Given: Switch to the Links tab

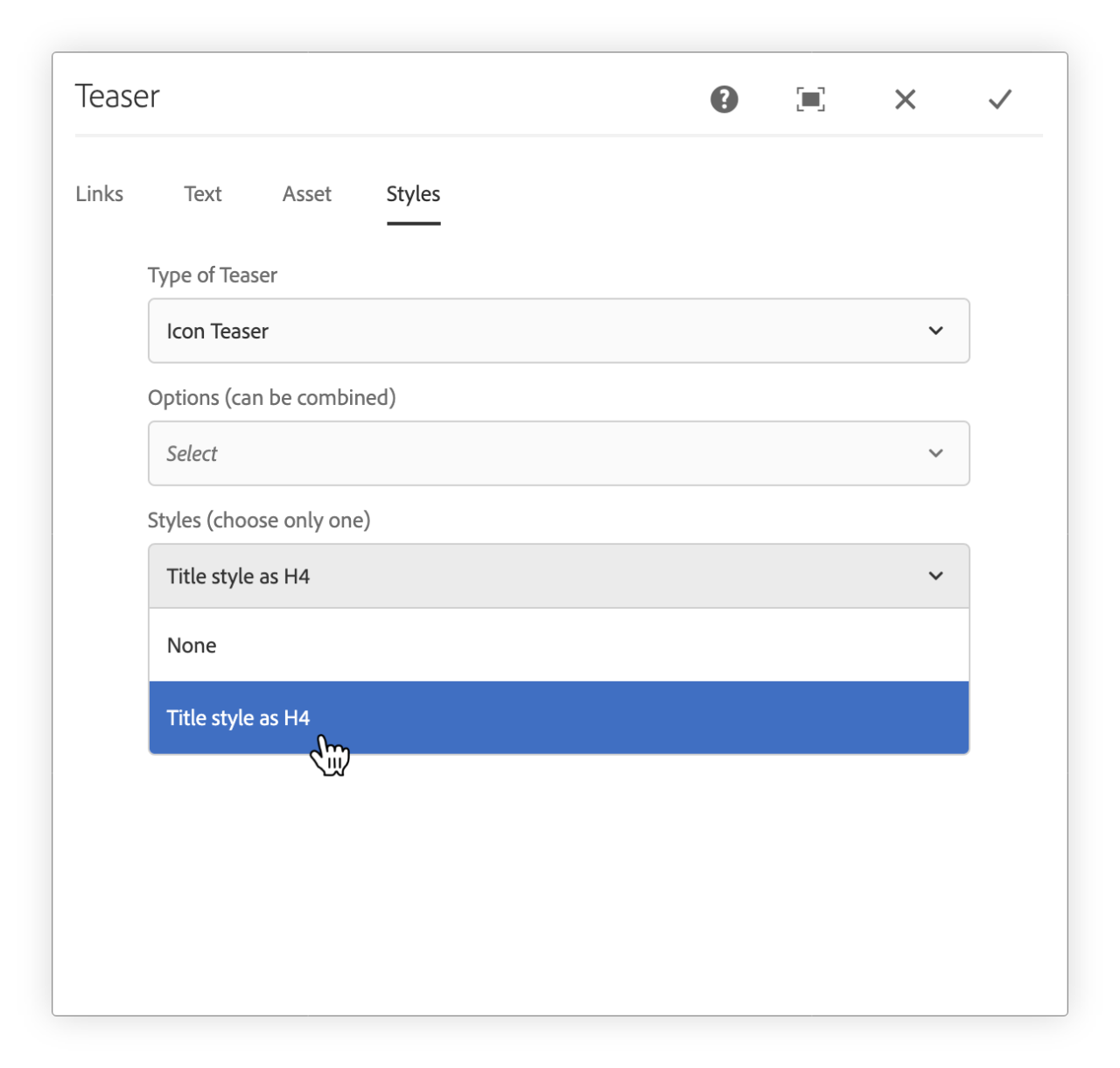Looking at the screenshot, I should 99,194.
